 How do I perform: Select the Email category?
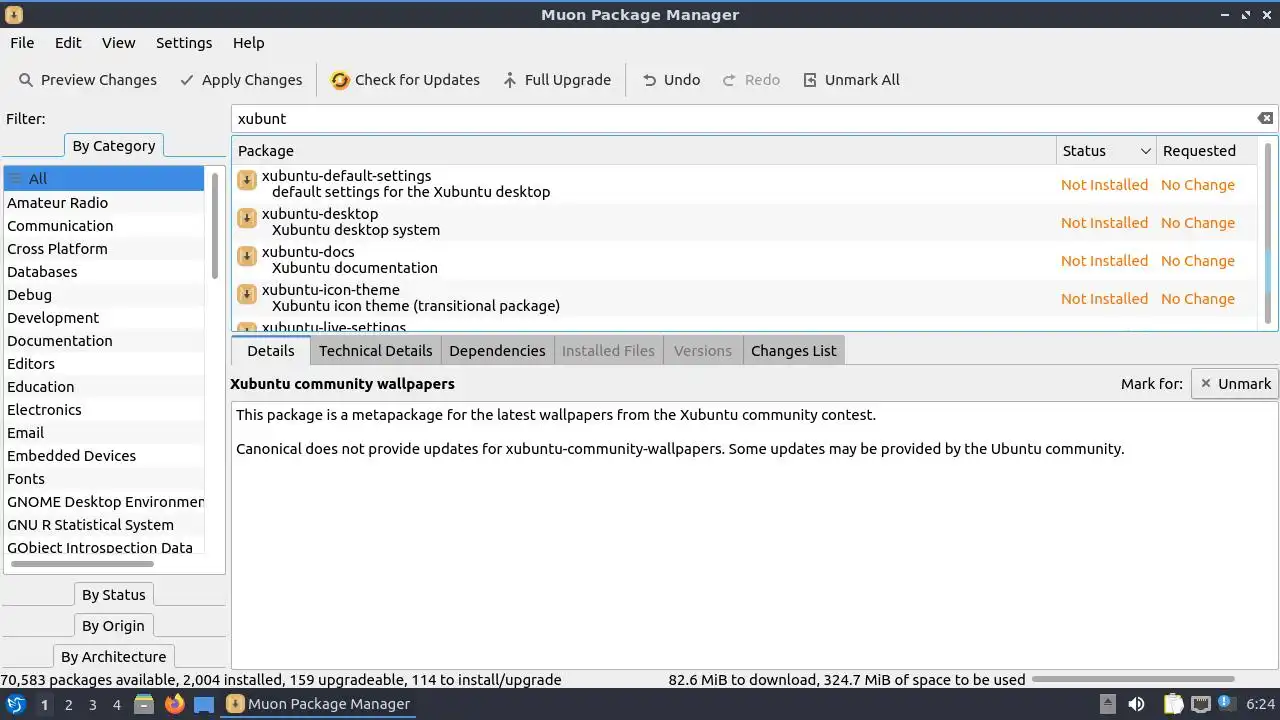[x=104, y=433]
